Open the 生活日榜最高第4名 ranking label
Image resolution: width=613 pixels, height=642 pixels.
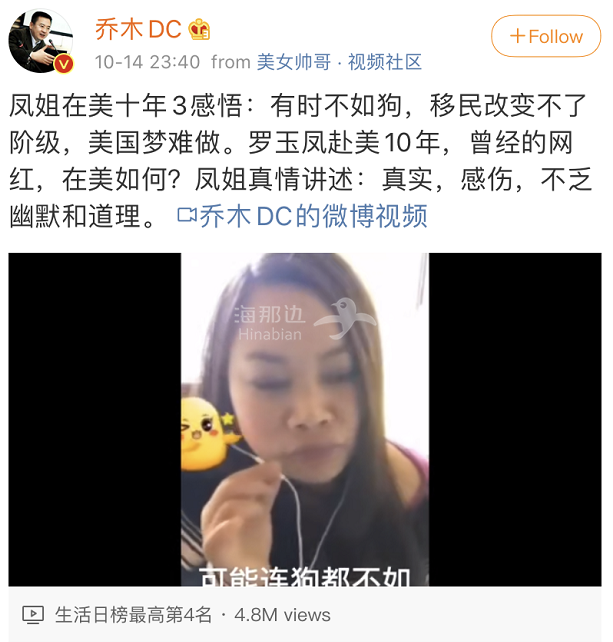(133, 615)
